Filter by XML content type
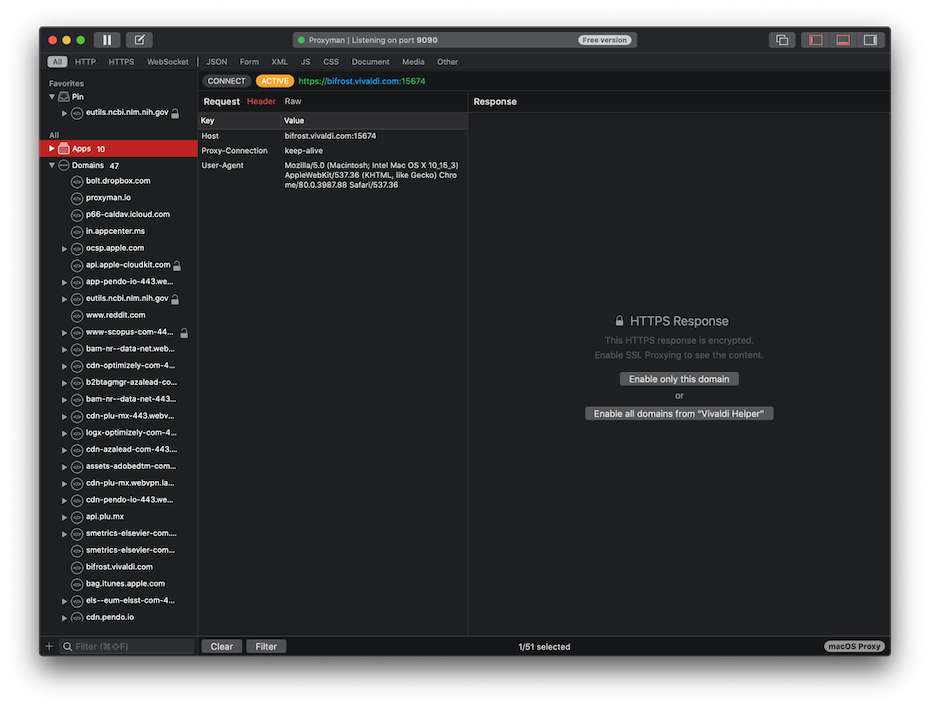 pos(279,62)
